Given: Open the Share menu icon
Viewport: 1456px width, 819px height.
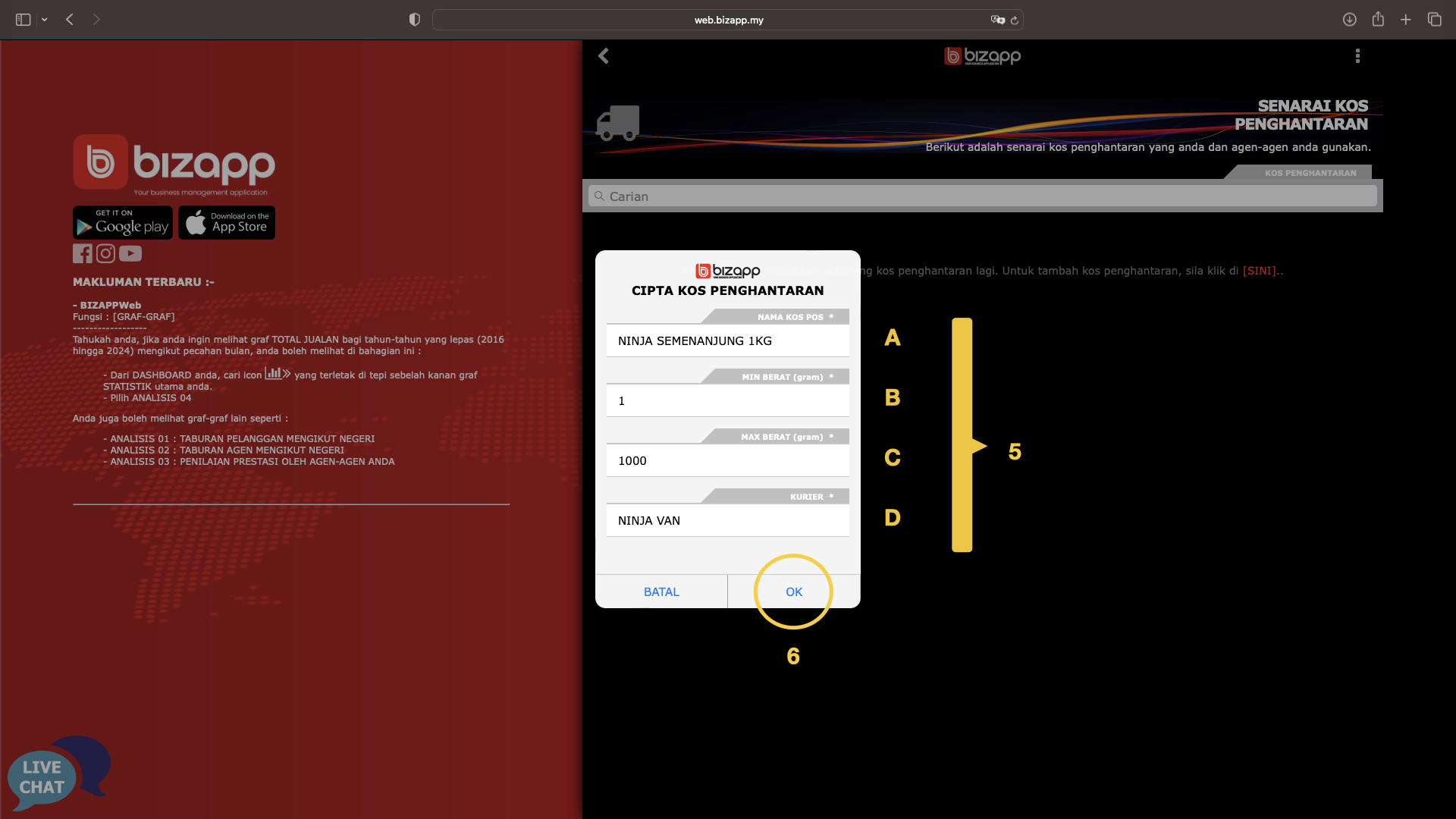Looking at the screenshot, I should [x=1378, y=19].
